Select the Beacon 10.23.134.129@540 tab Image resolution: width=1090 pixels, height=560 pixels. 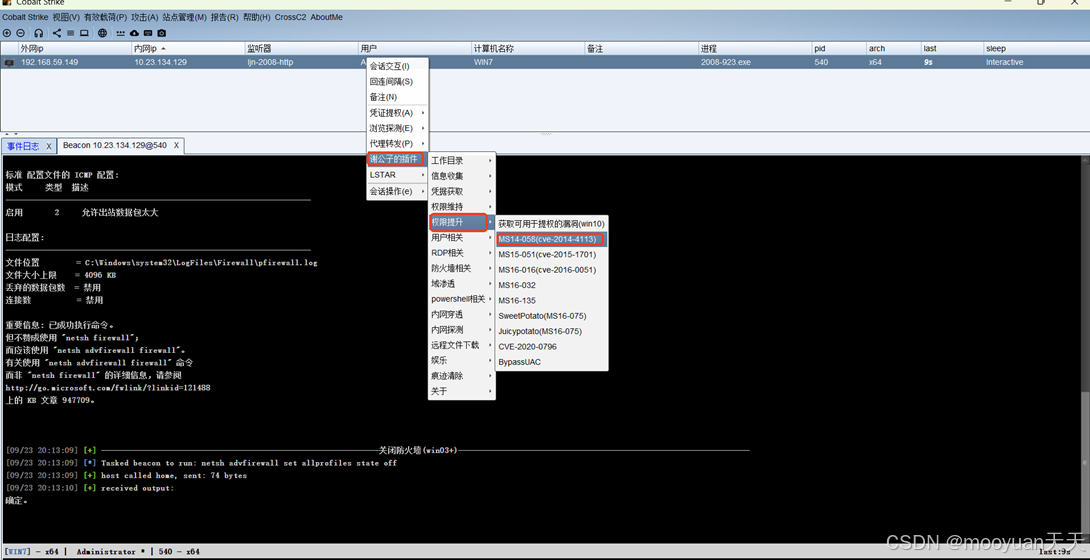(x=115, y=145)
